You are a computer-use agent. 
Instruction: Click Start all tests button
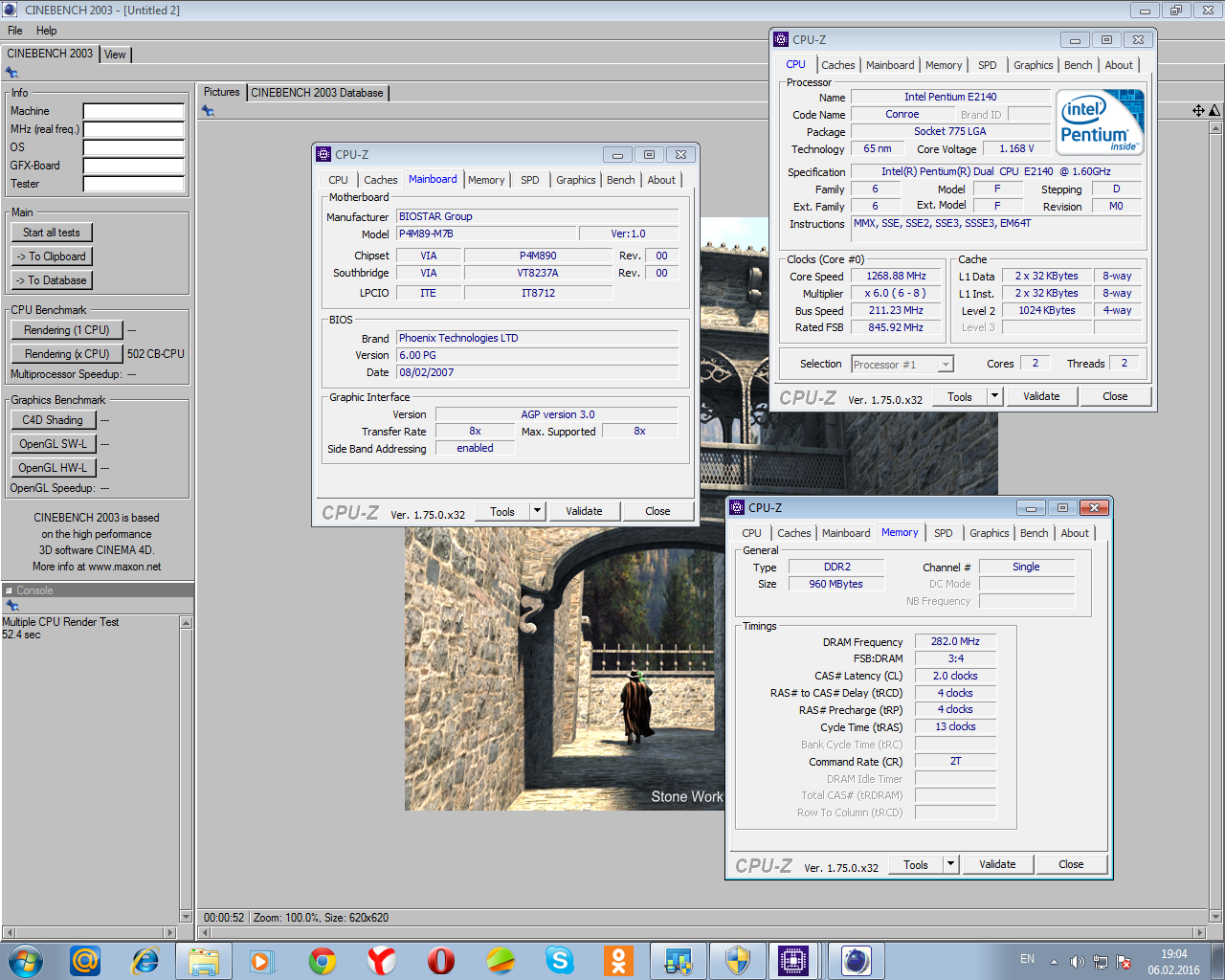click(x=52, y=233)
